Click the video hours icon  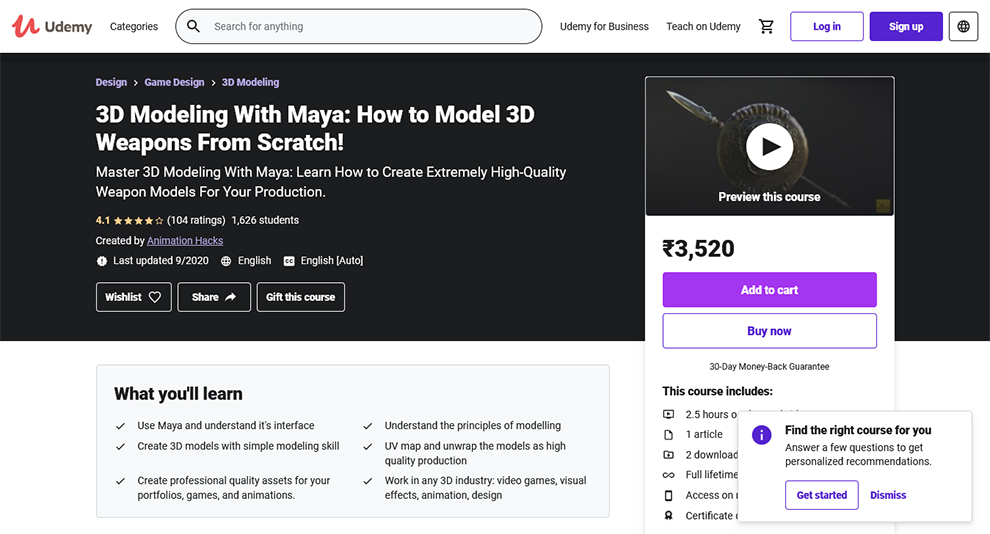click(668, 414)
